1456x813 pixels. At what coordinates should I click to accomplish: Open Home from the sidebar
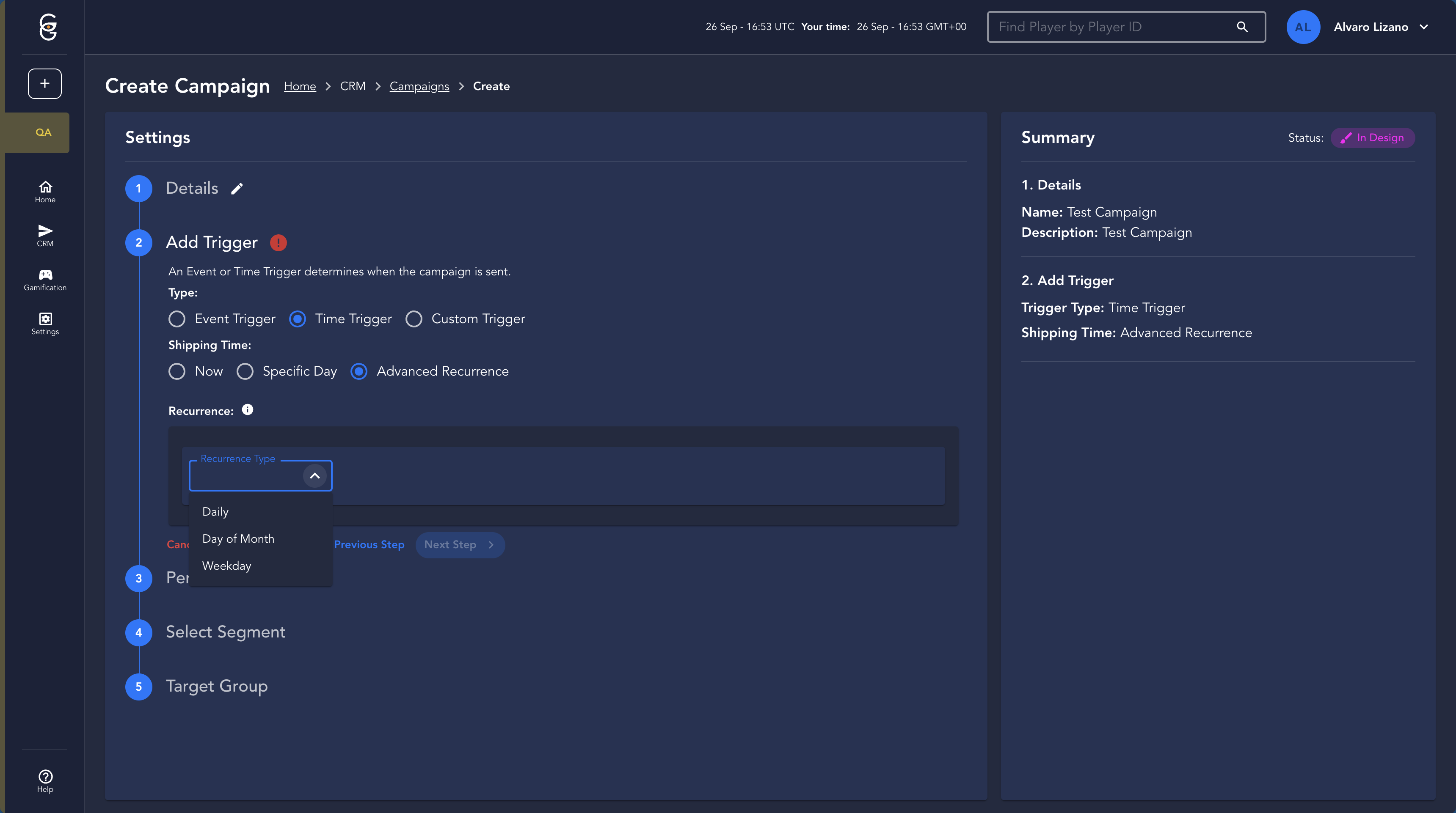pos(45,192)
